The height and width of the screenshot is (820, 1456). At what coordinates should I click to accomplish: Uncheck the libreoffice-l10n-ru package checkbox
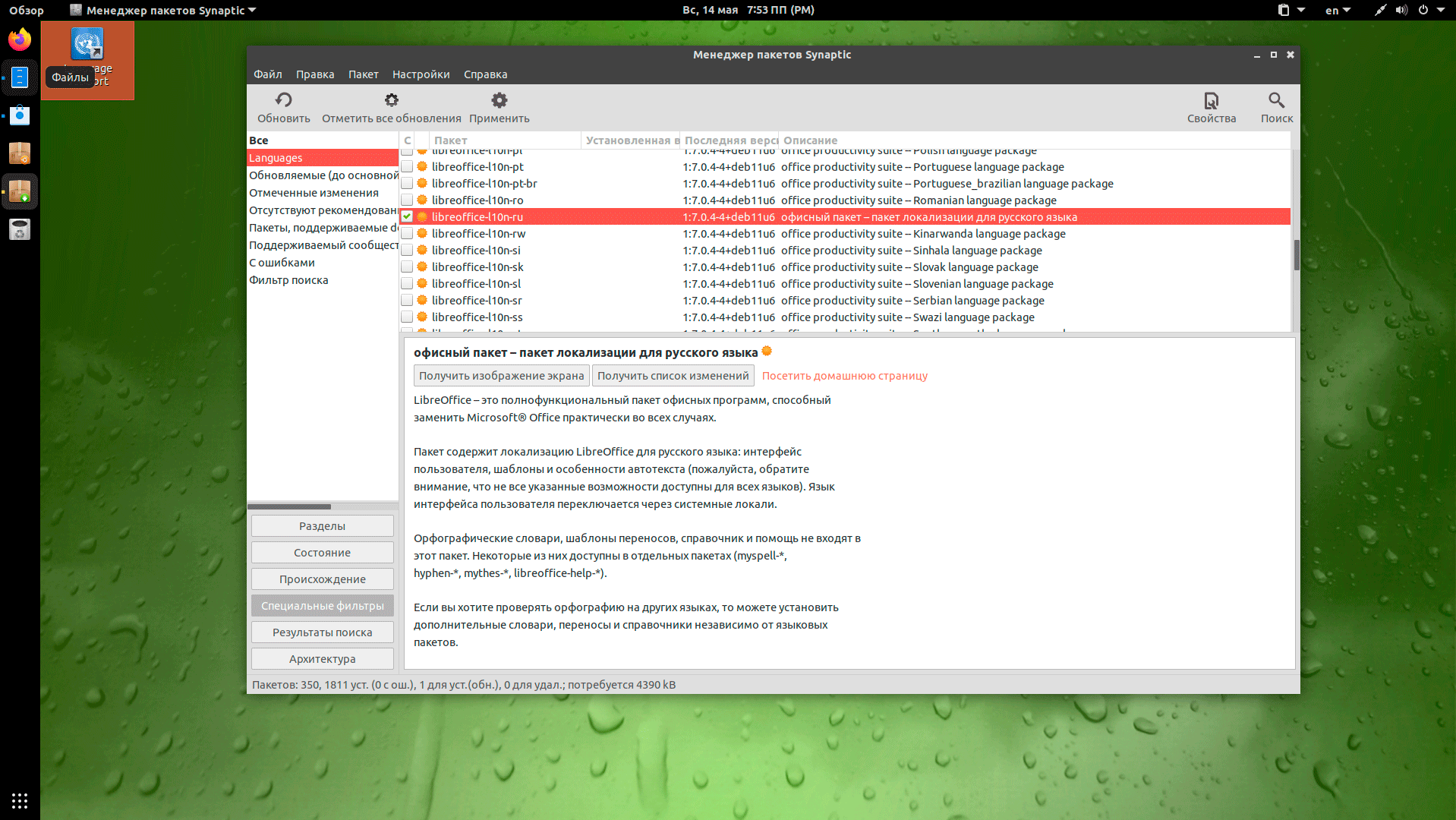[x=407, y=217]
